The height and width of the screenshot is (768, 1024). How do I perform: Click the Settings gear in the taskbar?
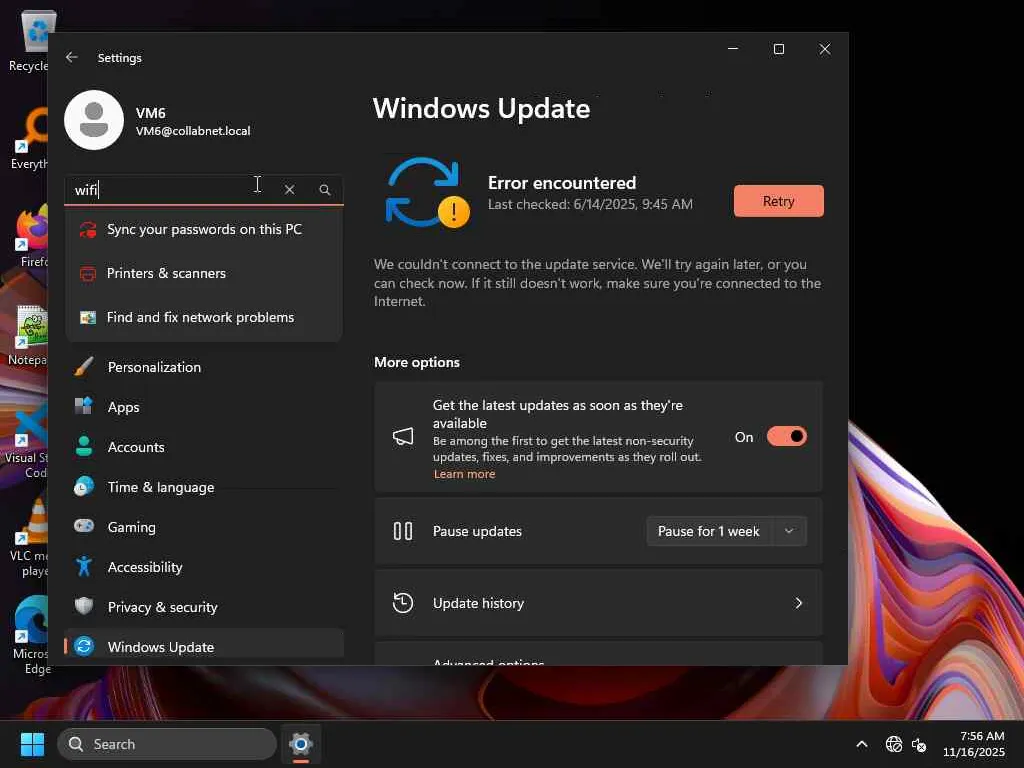[300, 744]
